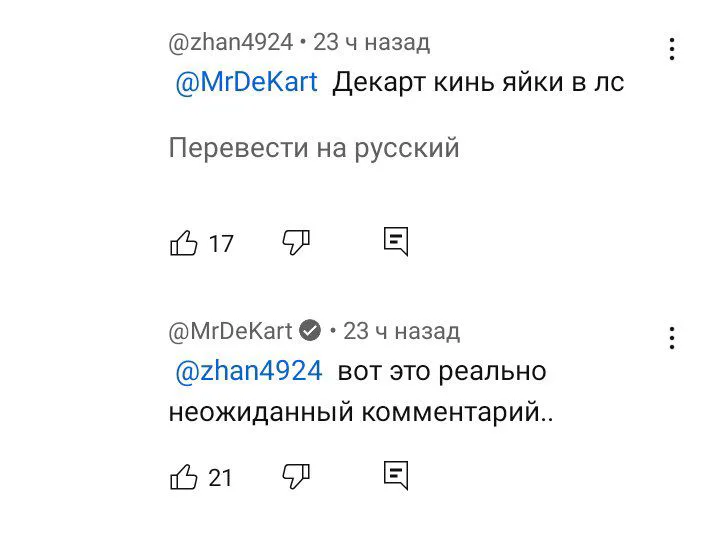Click the verified badge beside @MrDeKart
The image size is (720, 537).
tap(311, 331)
